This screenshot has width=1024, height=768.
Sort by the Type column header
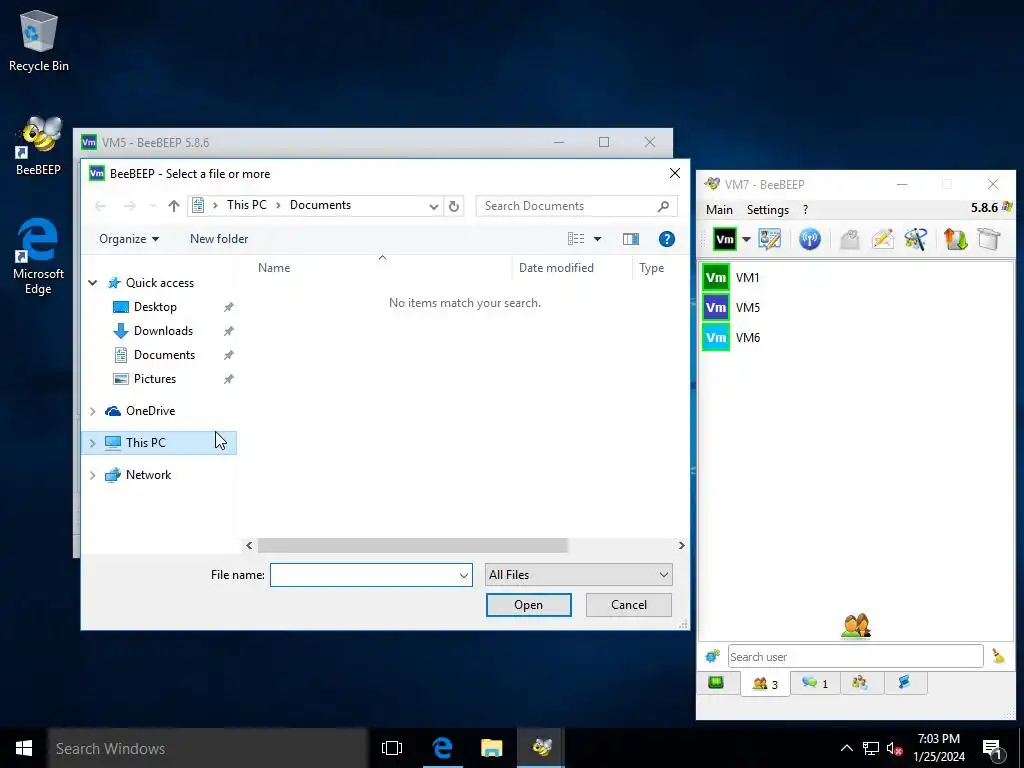click(x=651, y=268)
